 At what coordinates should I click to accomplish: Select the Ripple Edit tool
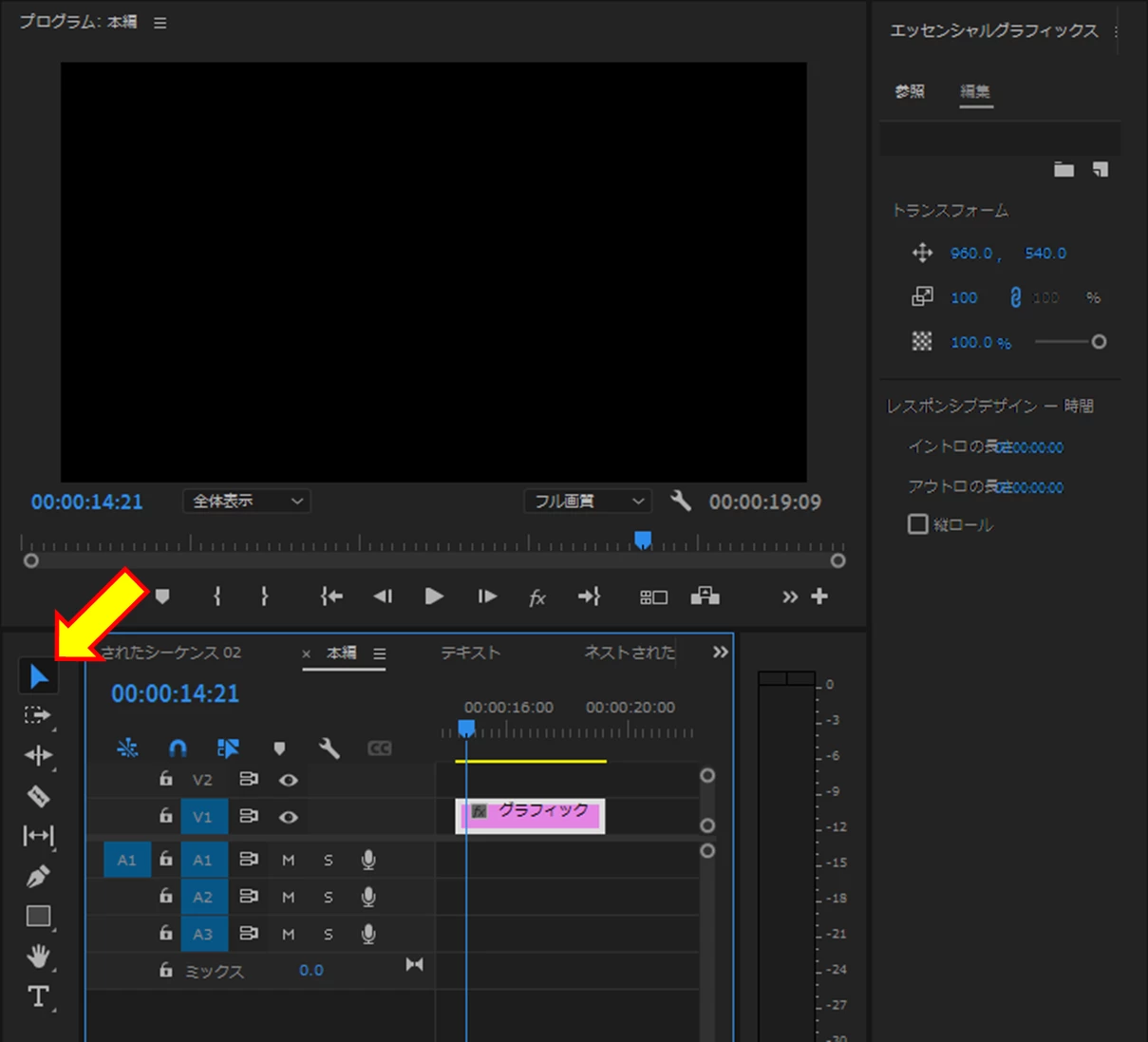38,755
